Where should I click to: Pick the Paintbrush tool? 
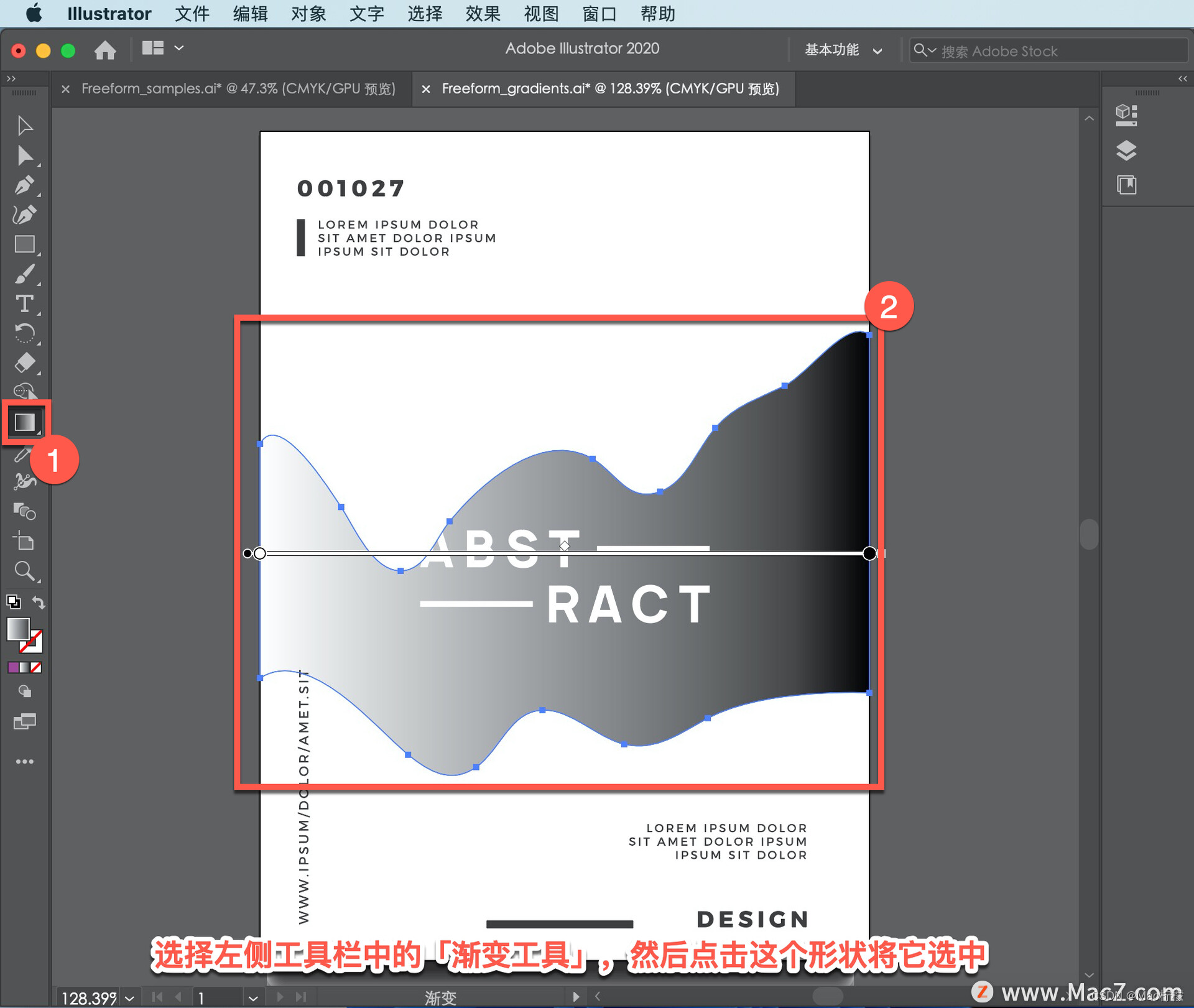25,274
